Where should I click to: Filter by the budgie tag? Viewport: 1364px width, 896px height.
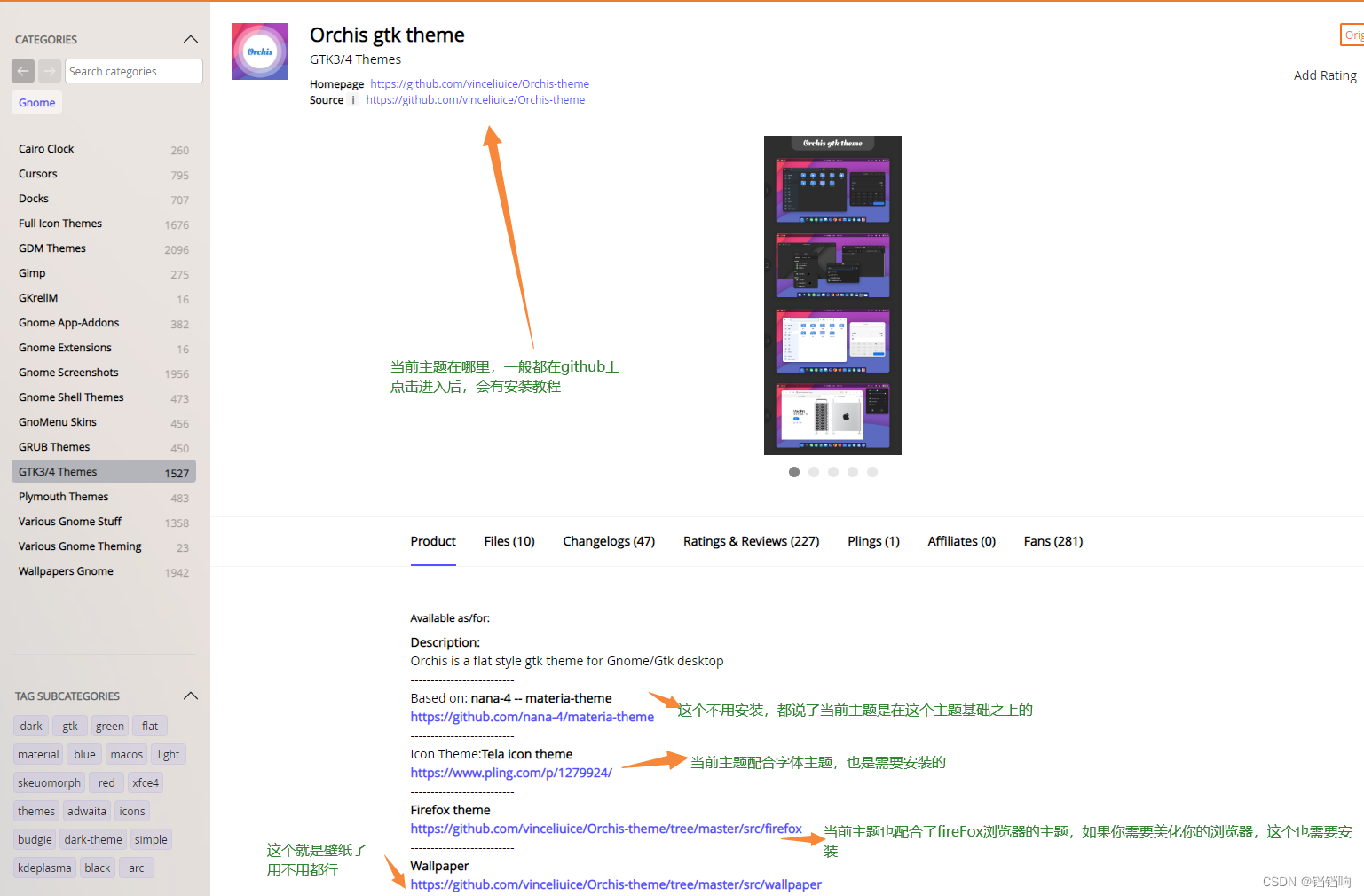35,839
